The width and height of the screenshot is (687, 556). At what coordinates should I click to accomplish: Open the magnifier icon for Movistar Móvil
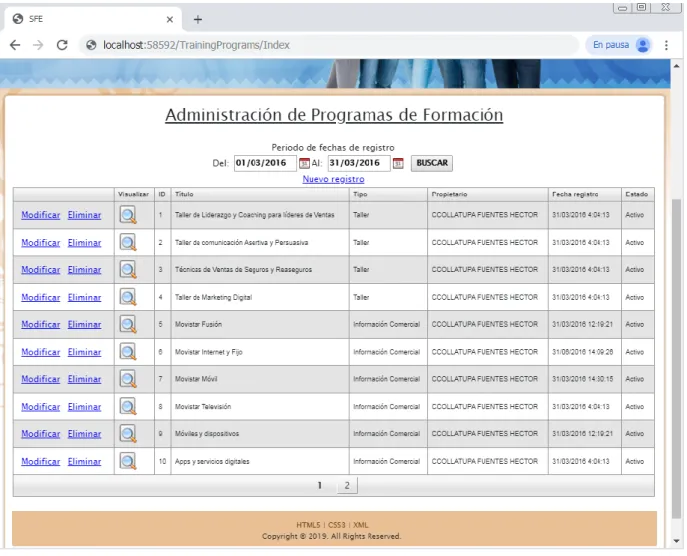(128, 379)
